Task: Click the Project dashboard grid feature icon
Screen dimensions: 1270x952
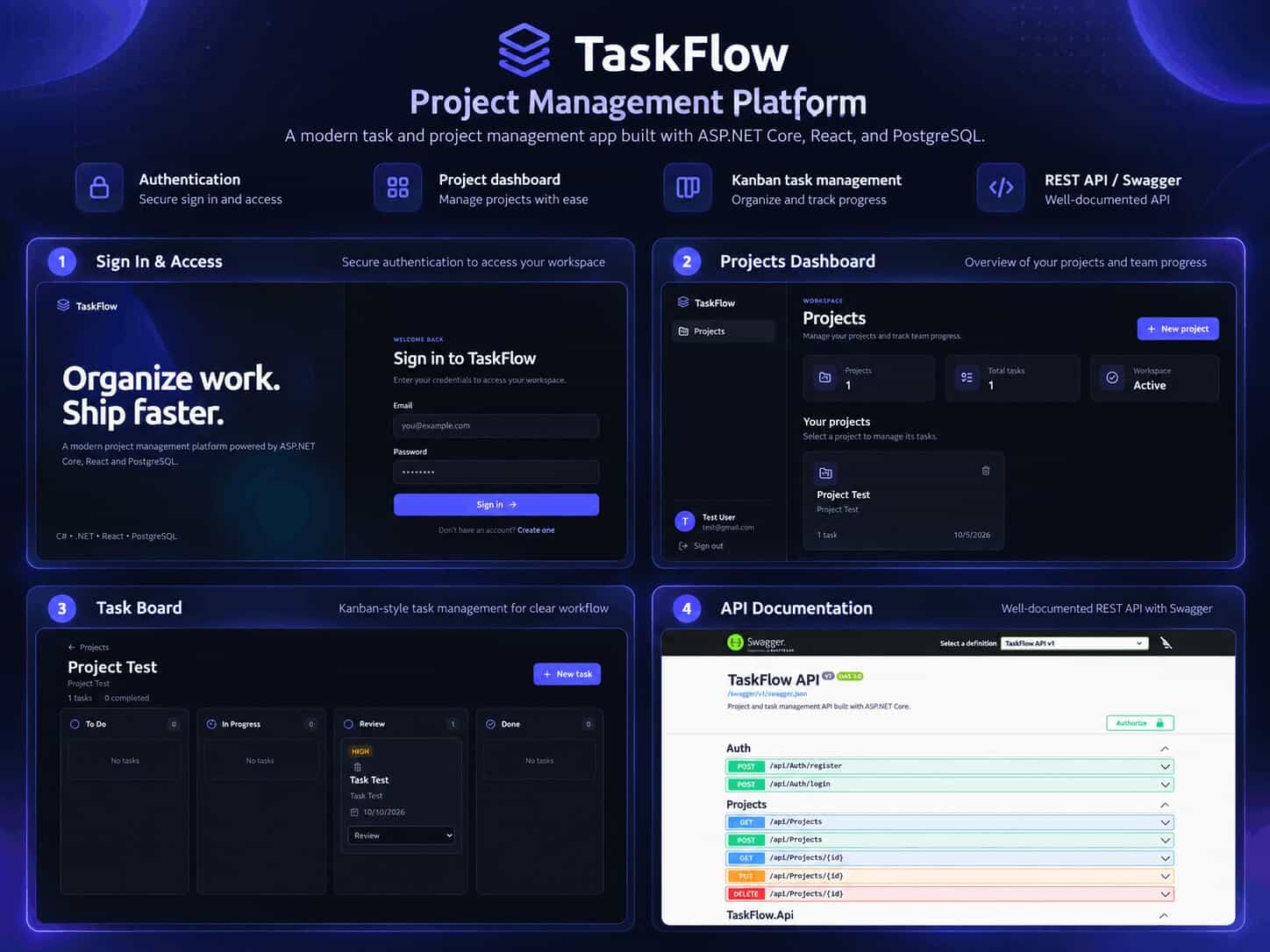Action: tap(397, 188)
